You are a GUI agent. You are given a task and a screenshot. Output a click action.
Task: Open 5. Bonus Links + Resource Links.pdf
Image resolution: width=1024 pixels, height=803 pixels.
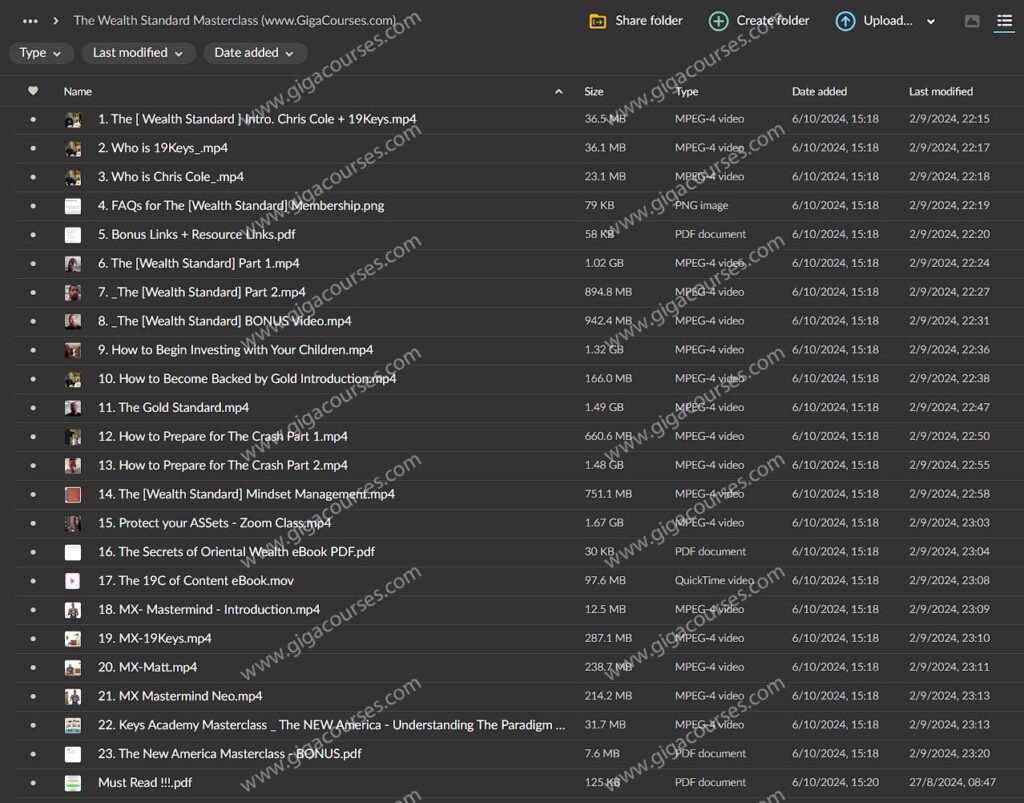pos(196,235)
